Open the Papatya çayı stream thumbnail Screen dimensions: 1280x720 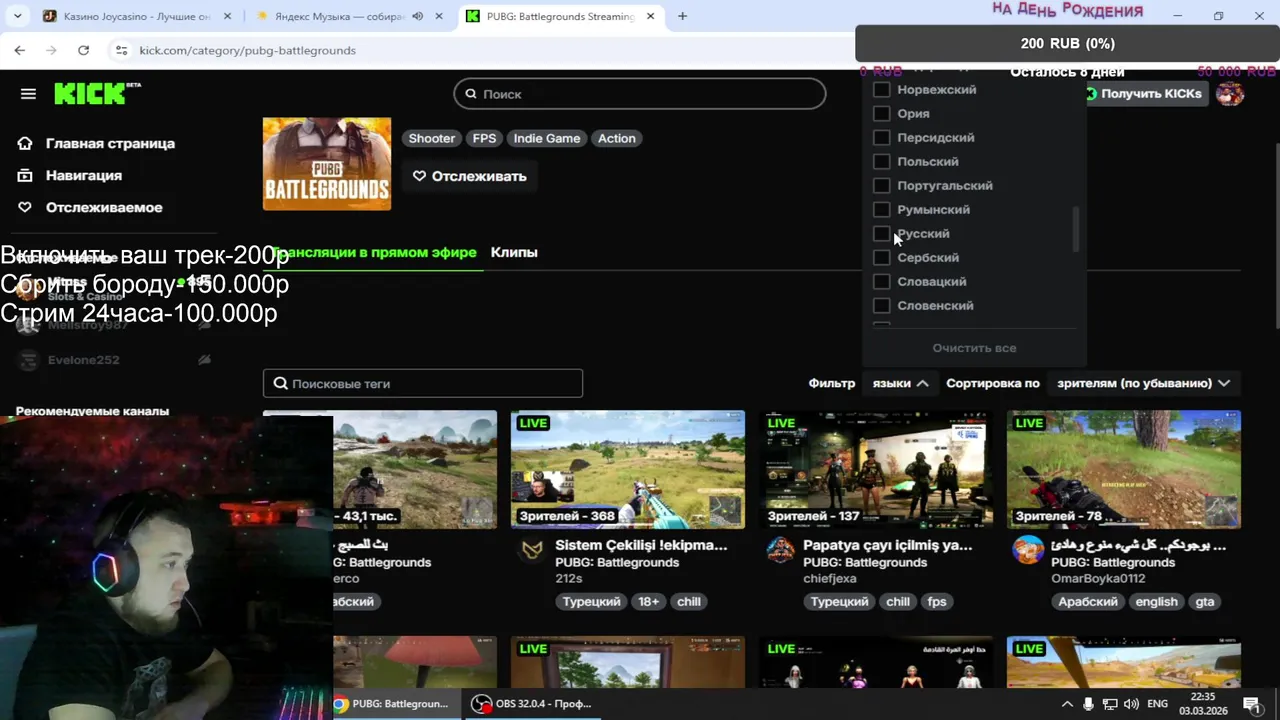876,469
